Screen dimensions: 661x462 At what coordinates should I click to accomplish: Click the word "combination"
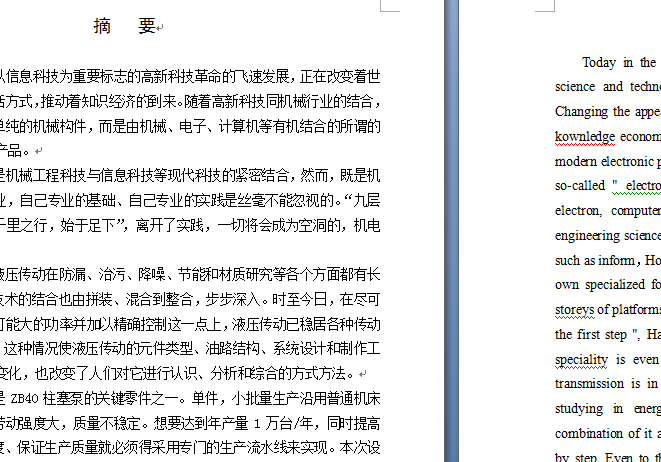point(590,433)
